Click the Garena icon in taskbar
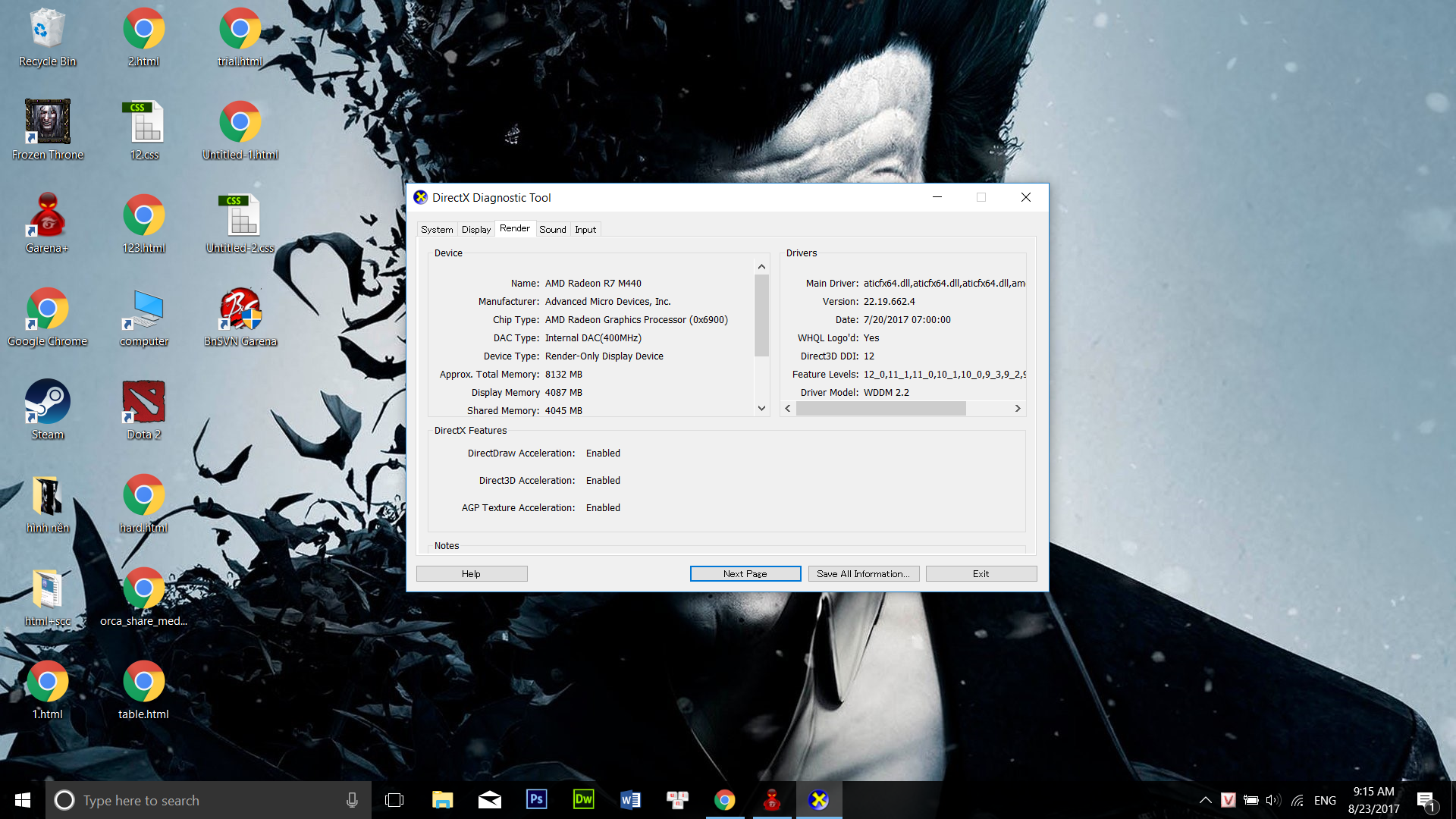The width and height of the screenshot is (1456, 819). [771, 799]
